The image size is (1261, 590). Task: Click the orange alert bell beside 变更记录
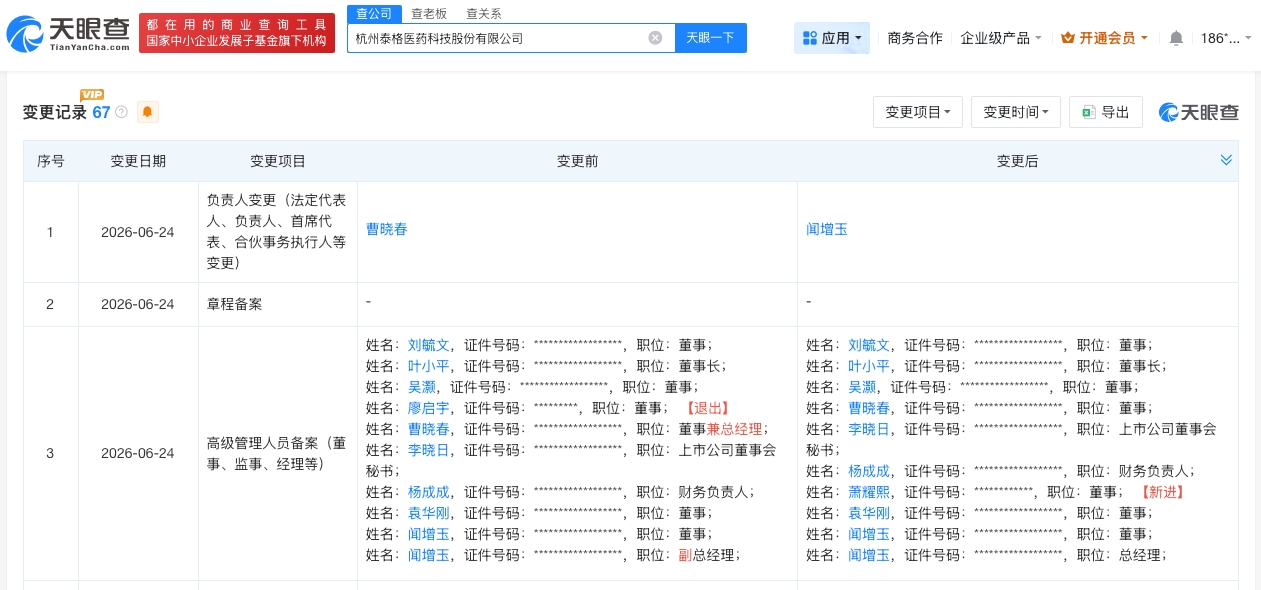tap(148, 112)
